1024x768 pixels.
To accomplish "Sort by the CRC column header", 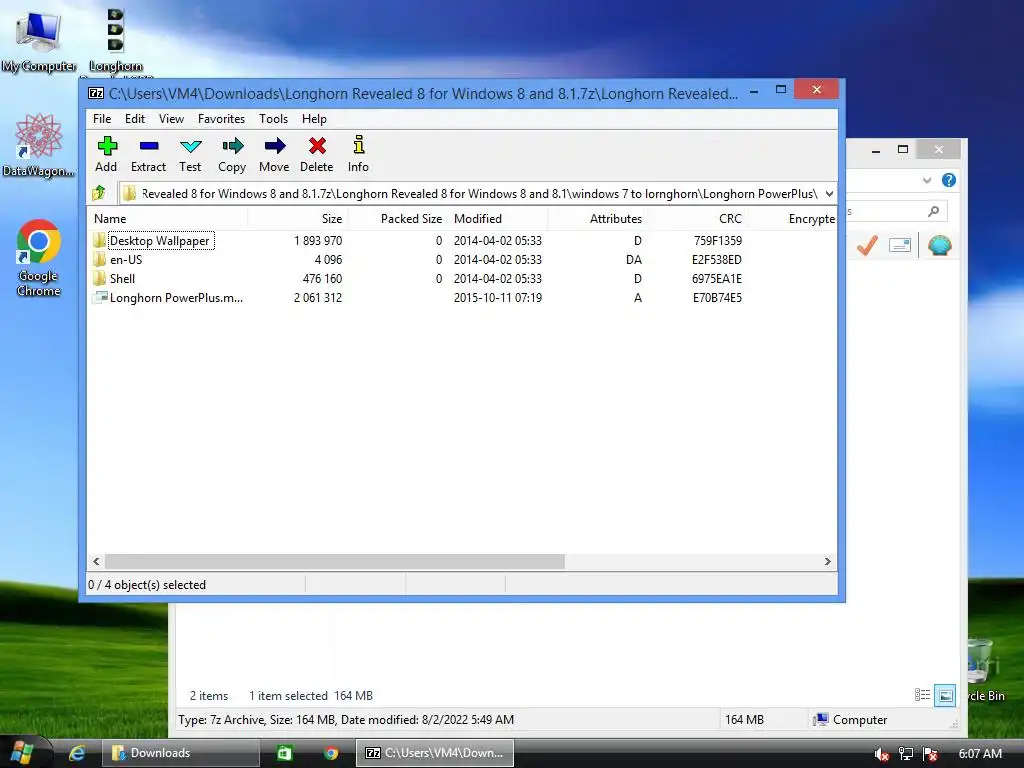I will click(697, 219).
